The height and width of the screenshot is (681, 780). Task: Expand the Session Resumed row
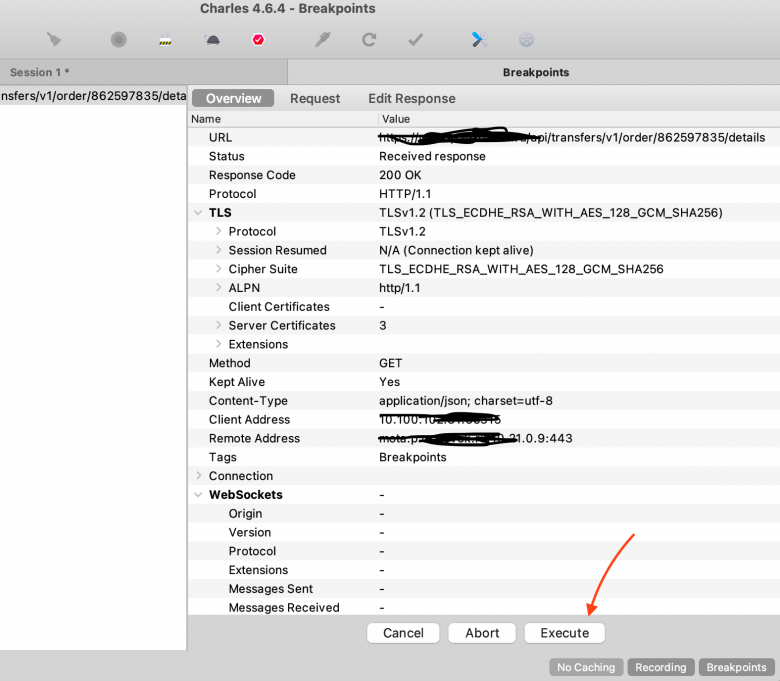[x=218, y=250]
